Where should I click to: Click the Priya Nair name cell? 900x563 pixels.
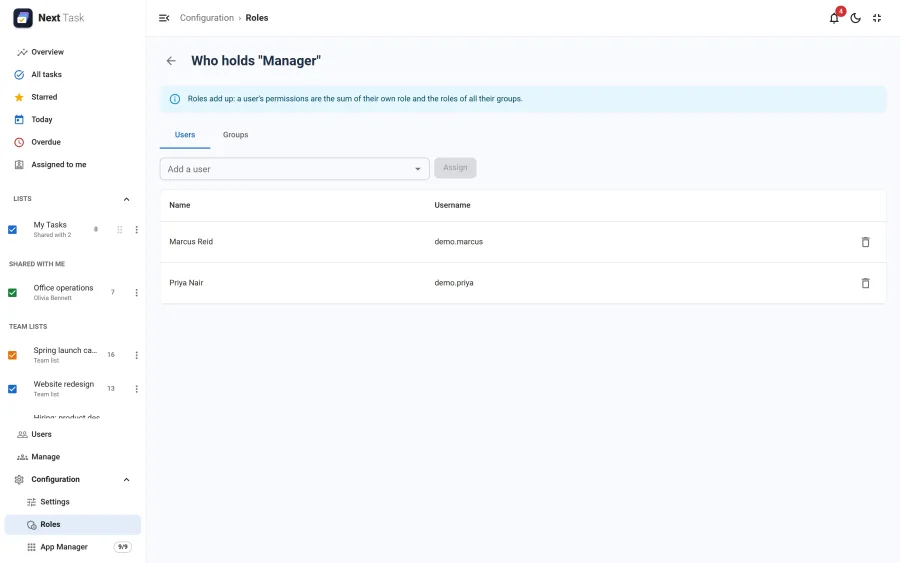tap(186, 283)
